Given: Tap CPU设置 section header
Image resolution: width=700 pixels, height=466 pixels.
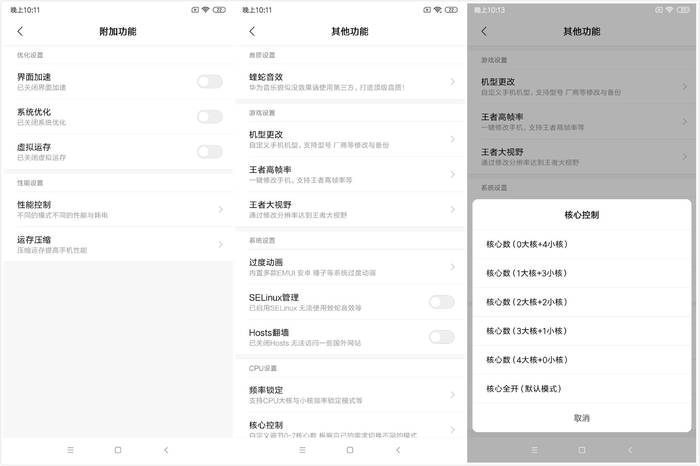Looking at the screenshot, I should click(263, 368).
